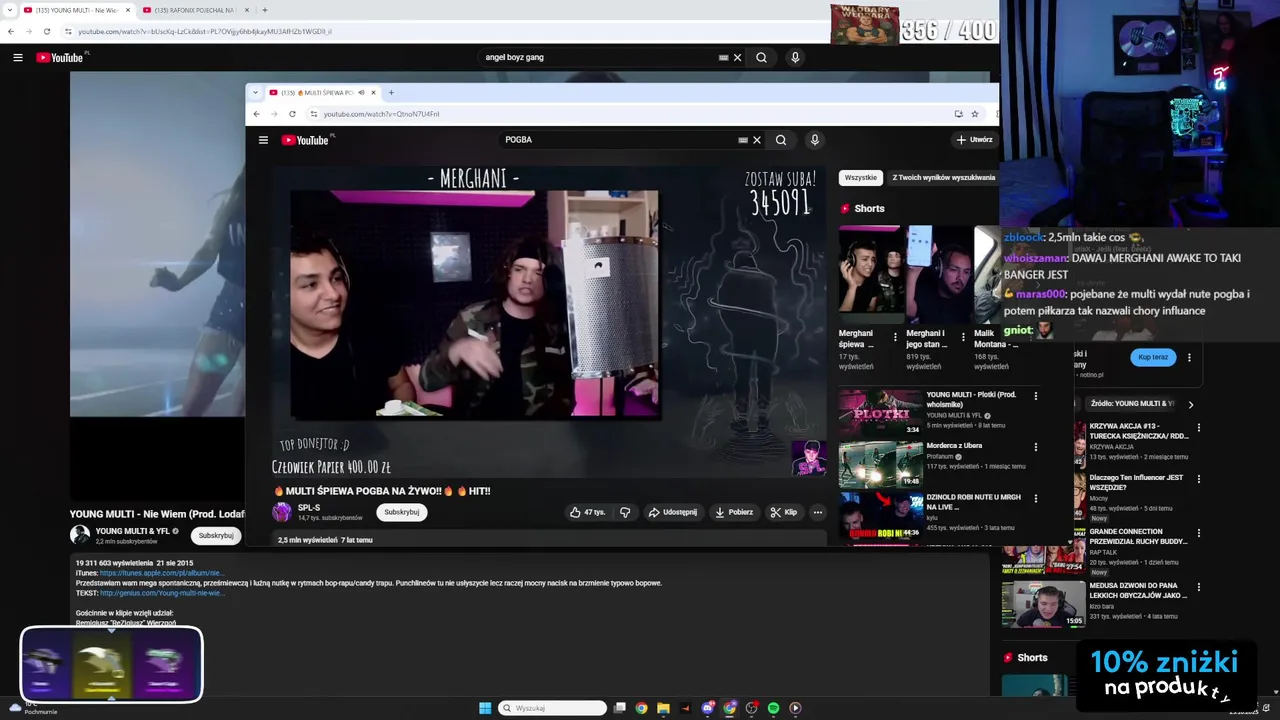Open Morderca z Ubera thumbnail

(x=880, y=463)
